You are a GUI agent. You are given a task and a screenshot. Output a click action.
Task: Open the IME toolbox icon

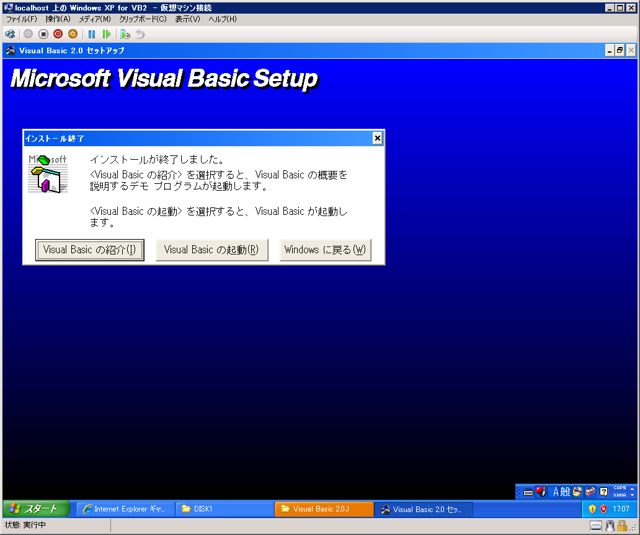coord(590,492)
